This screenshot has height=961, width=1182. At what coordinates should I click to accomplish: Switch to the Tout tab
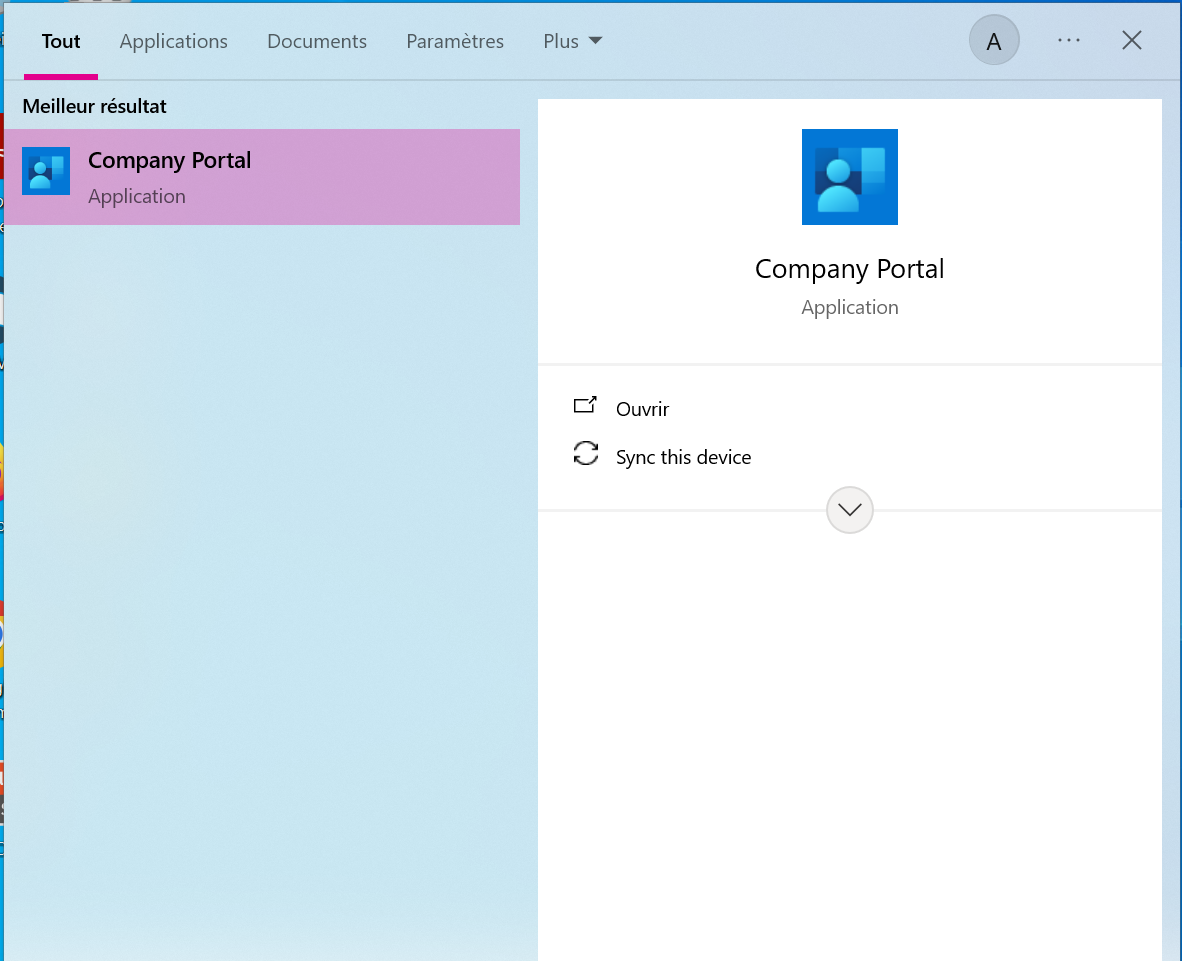[x=61, y=41]
